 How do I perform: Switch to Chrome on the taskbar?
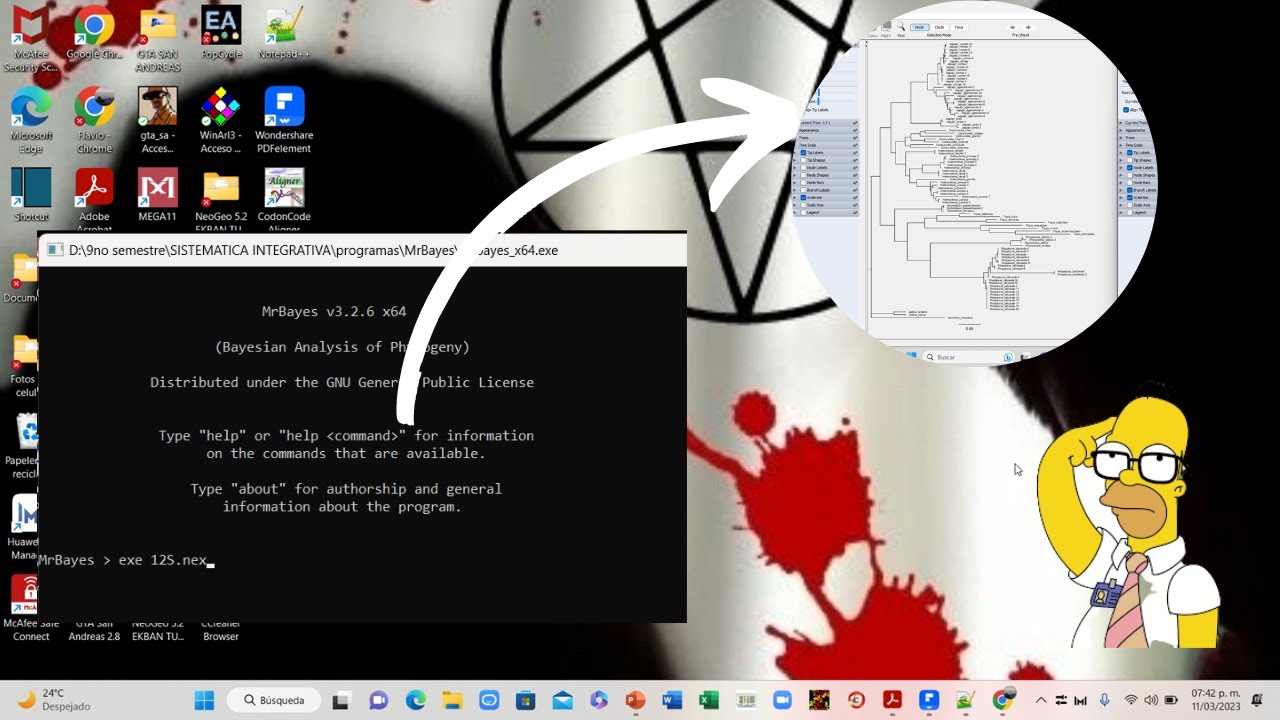click(x=1003, y=700)
